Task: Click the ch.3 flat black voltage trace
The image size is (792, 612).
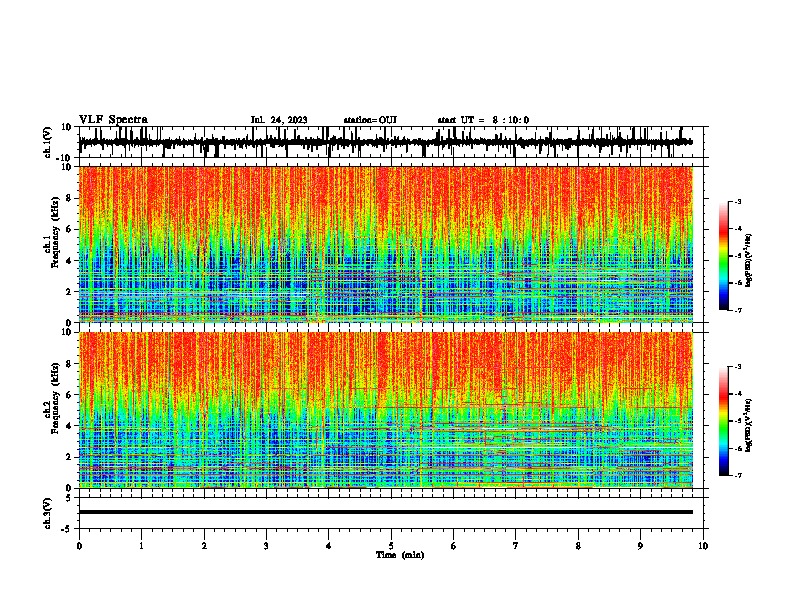Action: pos(386,512)
